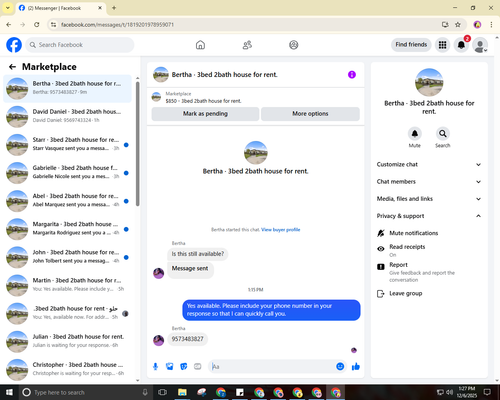The width and height of the screenshot is (500, 400).
Task: Open Christopher conversation in list
Action: [68, 370]
